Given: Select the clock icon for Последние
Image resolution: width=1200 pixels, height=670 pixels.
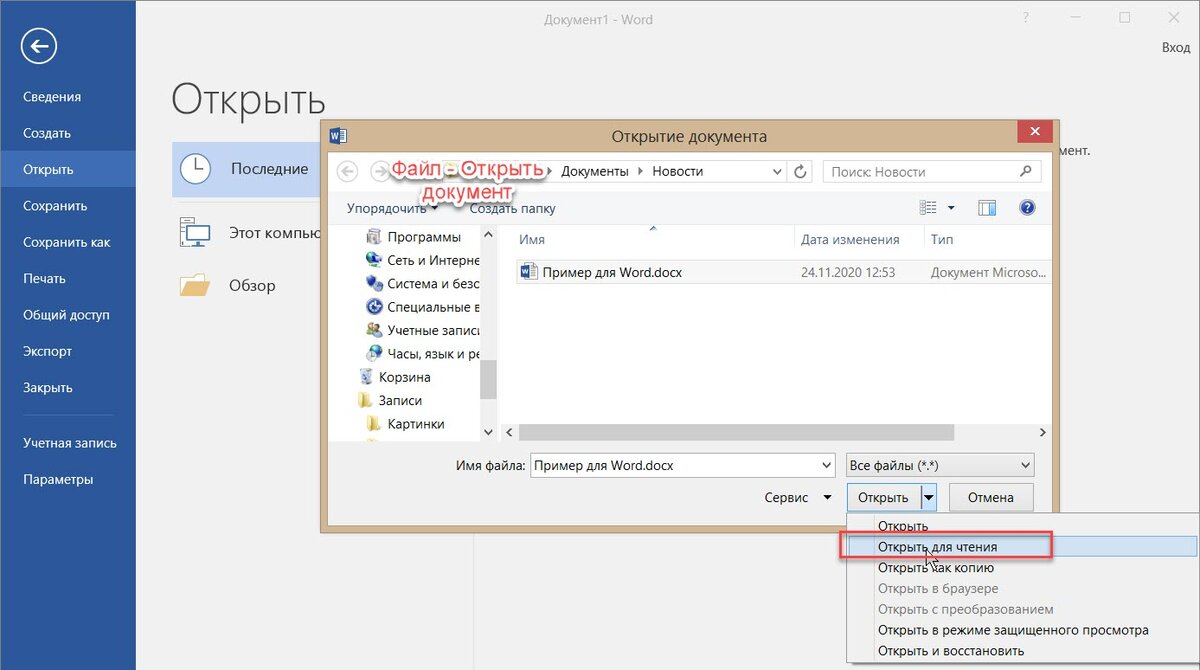Looking at the screenshot, I should coord(195,169).
